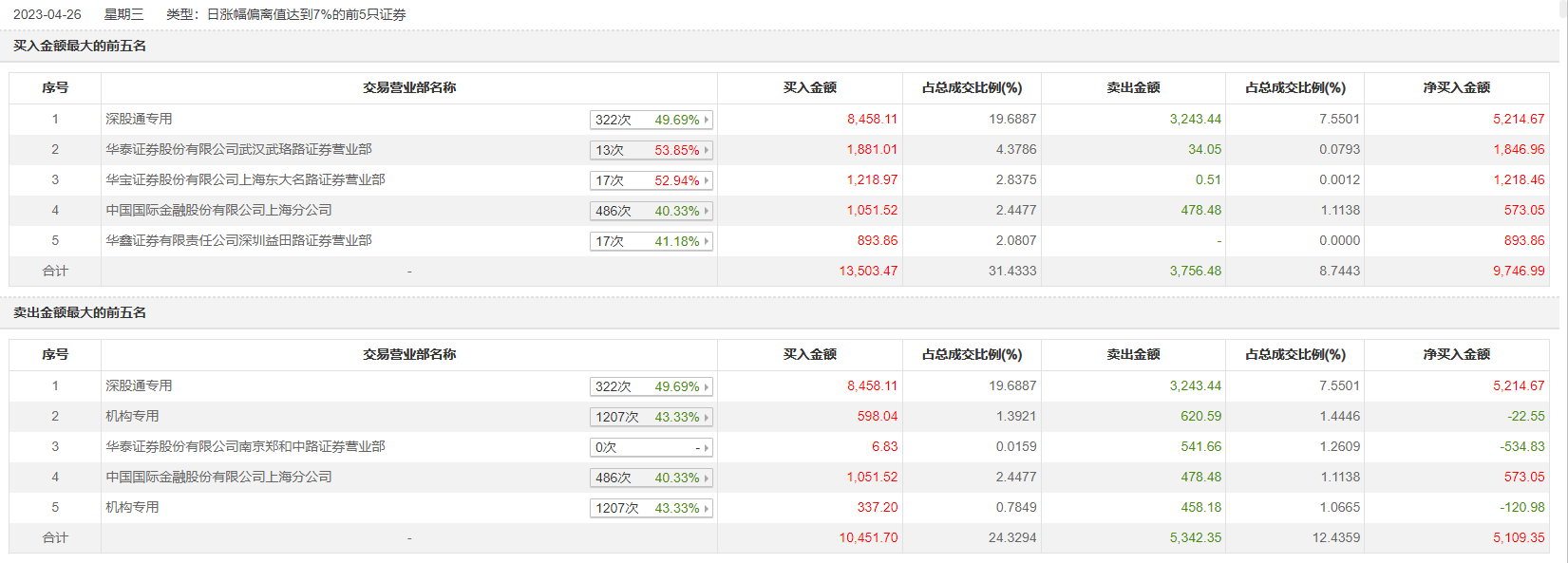Click arrow beside 322次 in the 买入金额最大 table
The height and width of the screenshot is (563, 1568).
point(707,120)
